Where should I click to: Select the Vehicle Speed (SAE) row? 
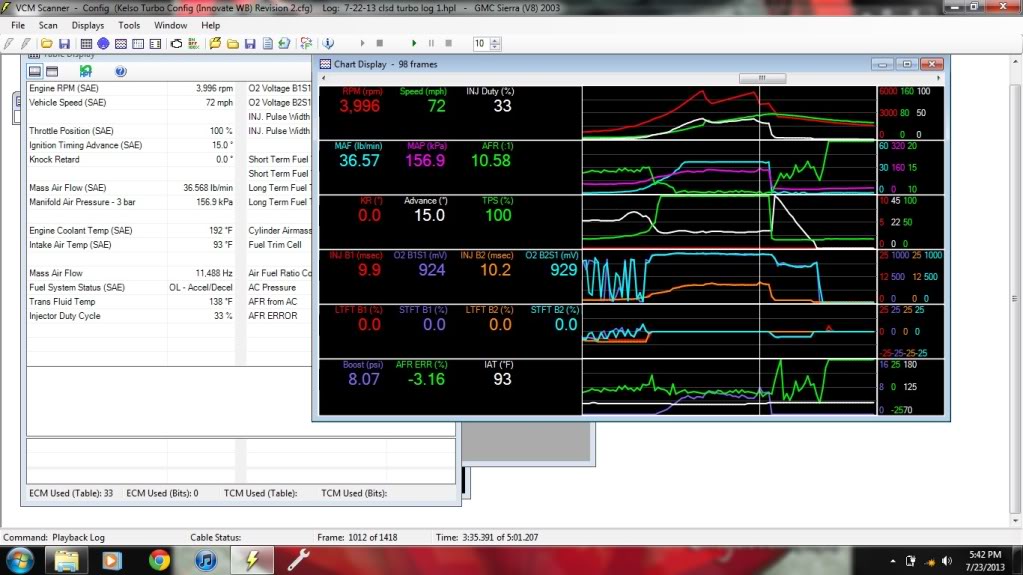130,102
